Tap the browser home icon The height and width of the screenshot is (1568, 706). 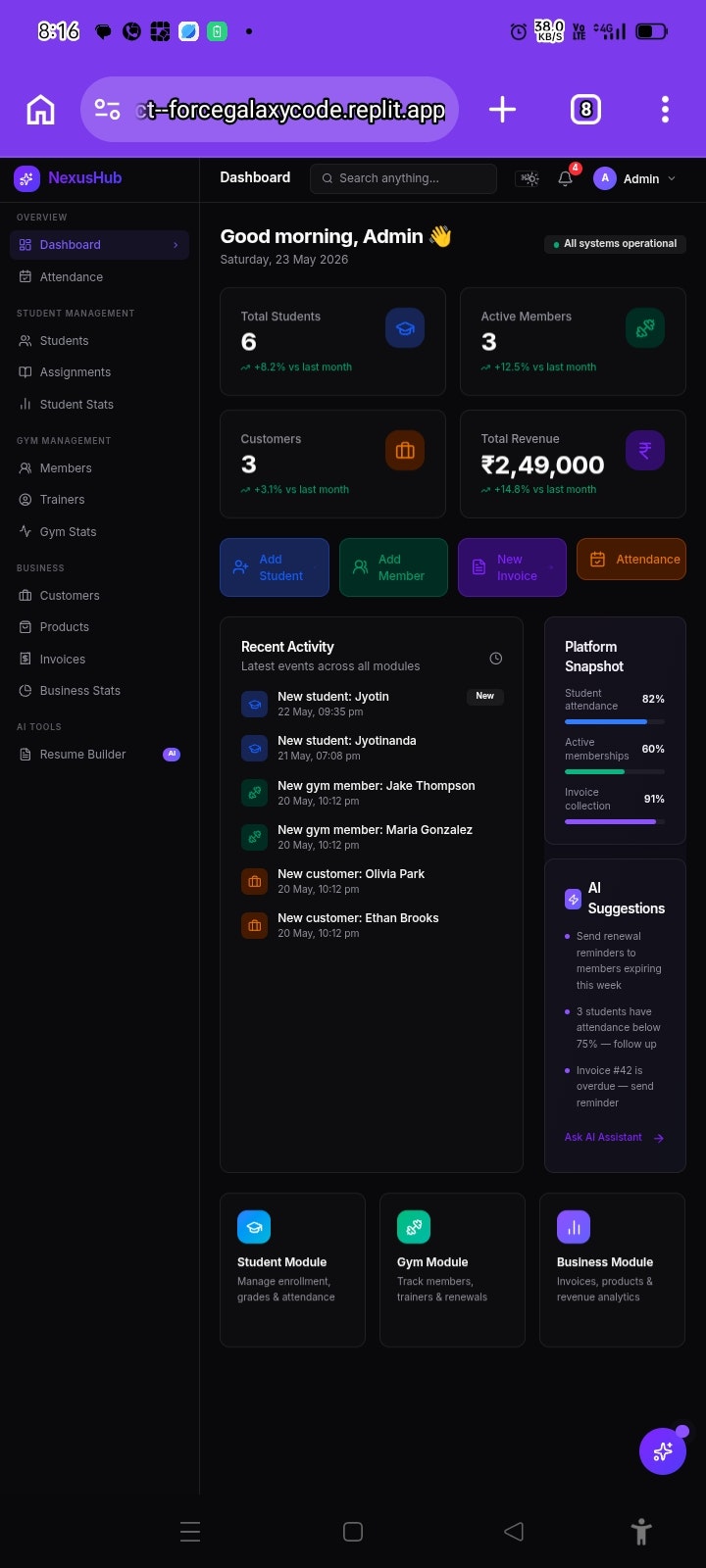point(40,110)
